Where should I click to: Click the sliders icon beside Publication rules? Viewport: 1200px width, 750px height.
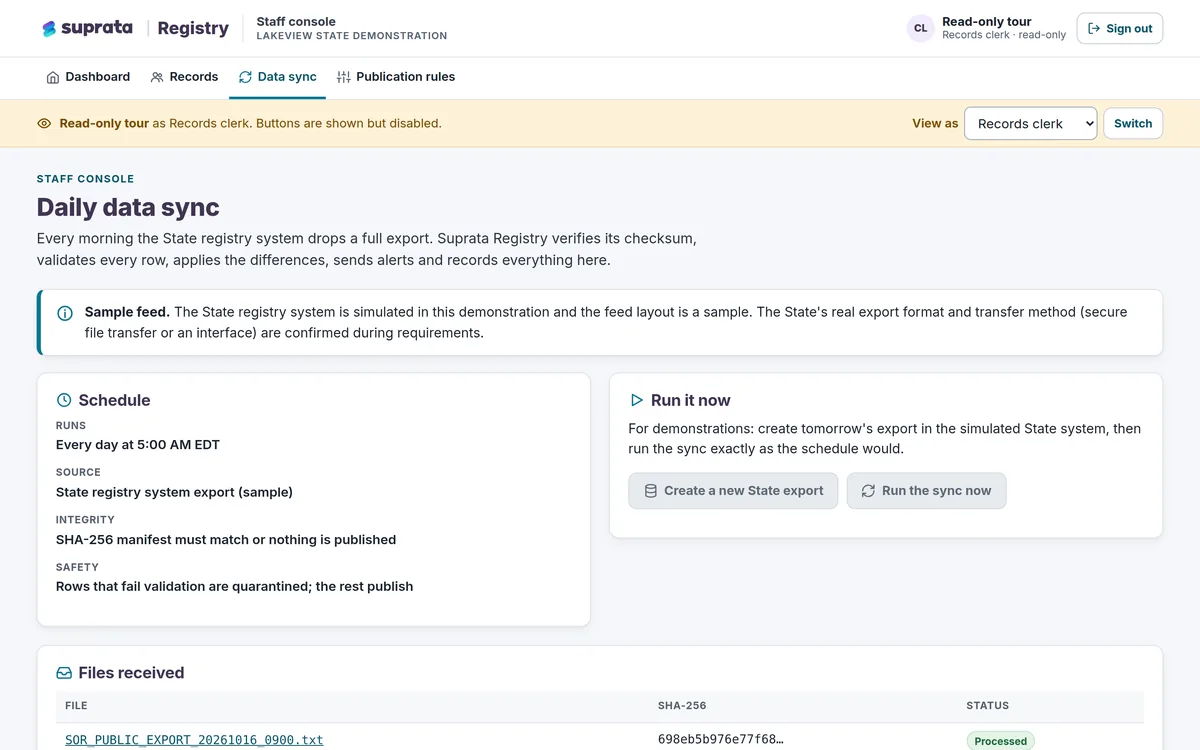click(x=344, y=77)
